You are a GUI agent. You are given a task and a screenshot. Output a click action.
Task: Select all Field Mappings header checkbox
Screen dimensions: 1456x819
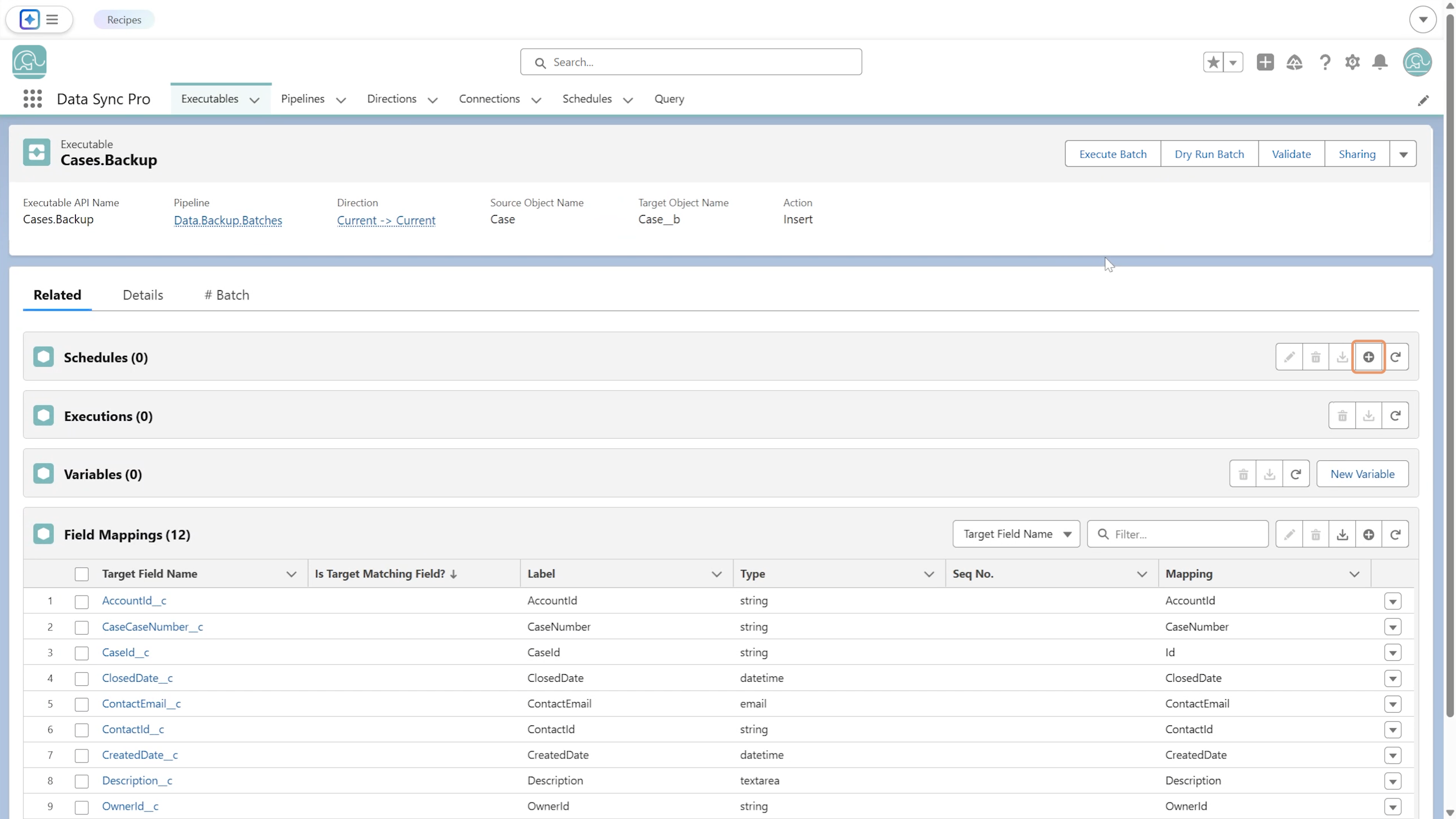82,574
